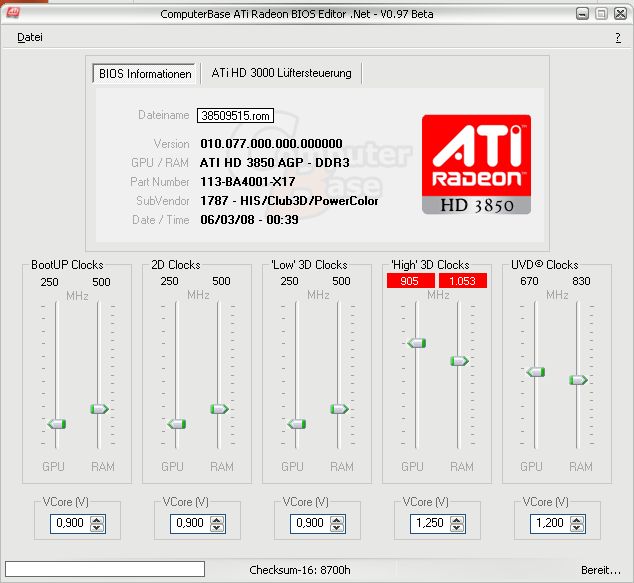Click the red 1.053 RAM clock value
Viewport: 634px width, 583px height.
pos(463,281)
